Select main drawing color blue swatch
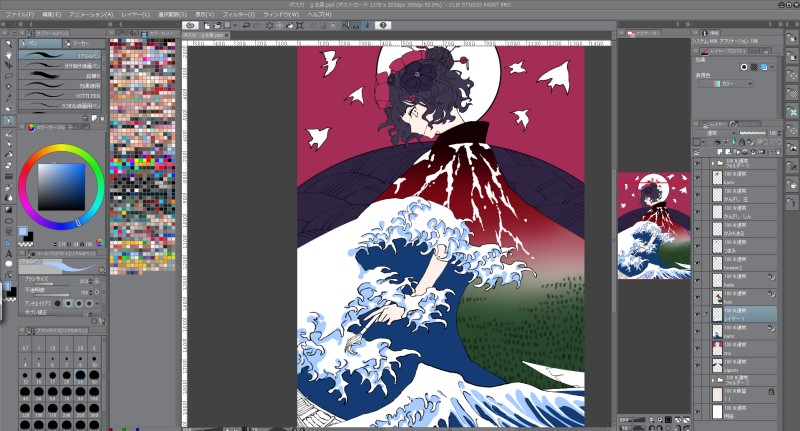This screenshot has height=431, width=800. [22, 232]
